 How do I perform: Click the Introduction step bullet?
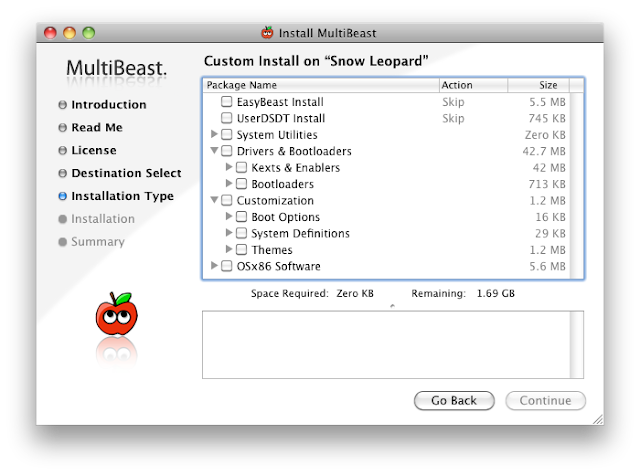[62, 105]
